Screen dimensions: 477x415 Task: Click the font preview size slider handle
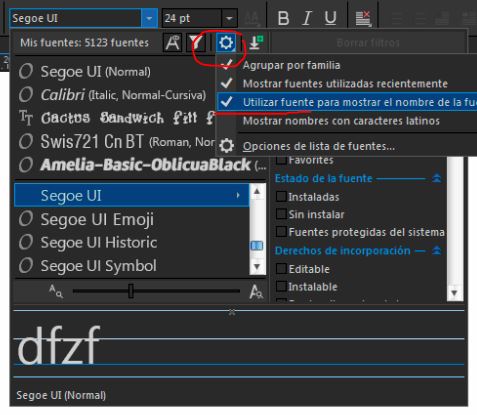click(131, 291)
